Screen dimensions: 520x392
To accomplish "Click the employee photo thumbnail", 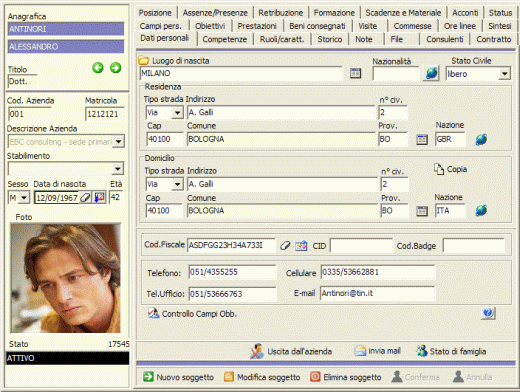I will coord(65,278).
